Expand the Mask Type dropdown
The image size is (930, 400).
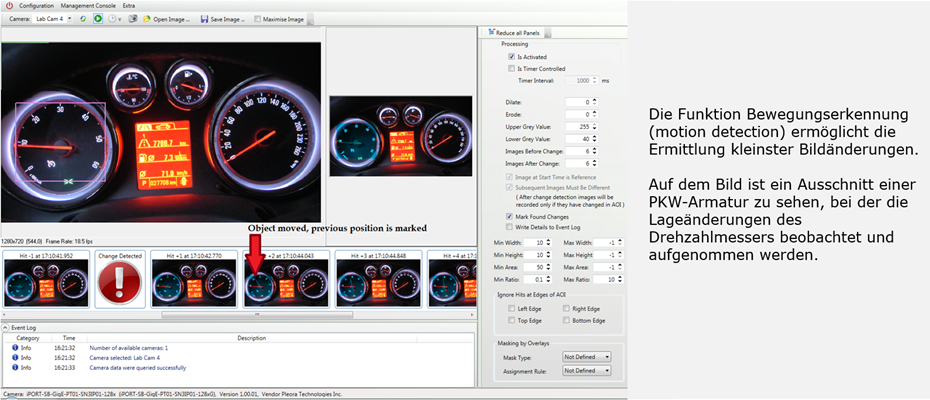(x=586, y=356)
